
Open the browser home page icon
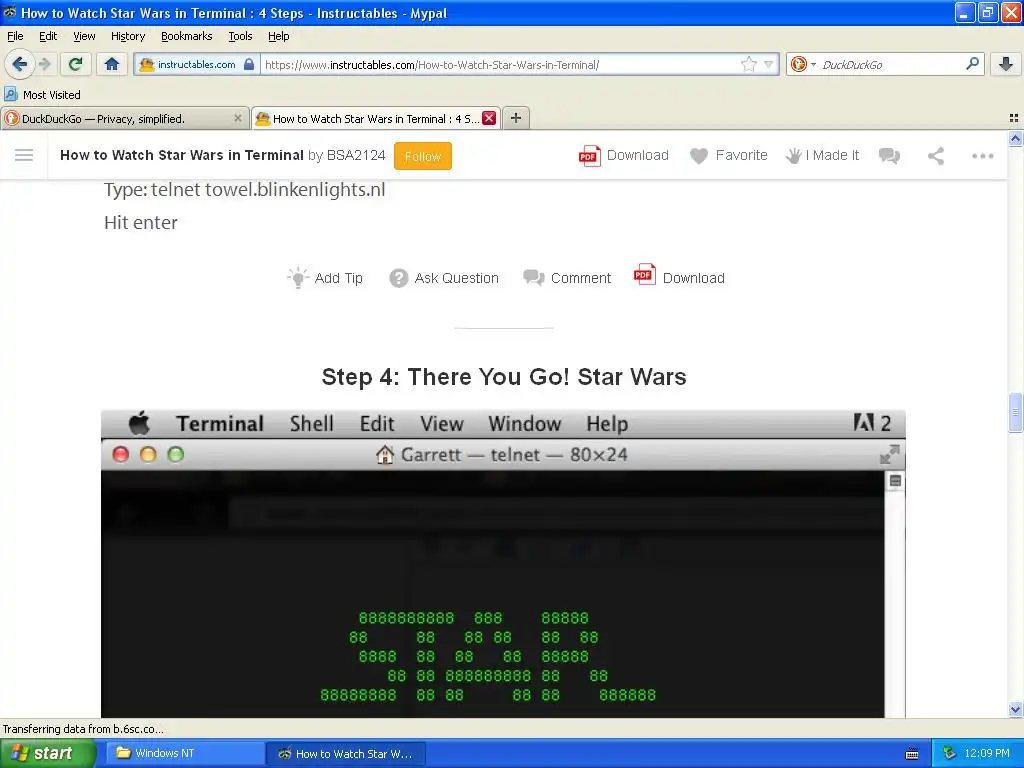pos(112,64)
